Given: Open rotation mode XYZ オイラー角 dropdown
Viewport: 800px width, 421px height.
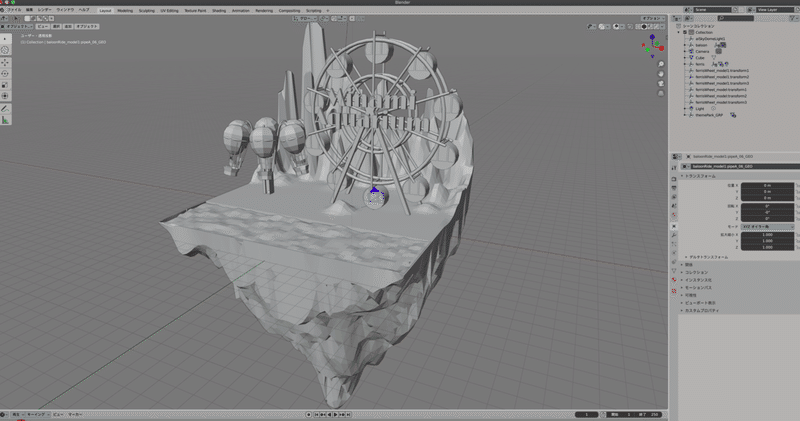Looking at the screenshot, I should click(767, 227).
